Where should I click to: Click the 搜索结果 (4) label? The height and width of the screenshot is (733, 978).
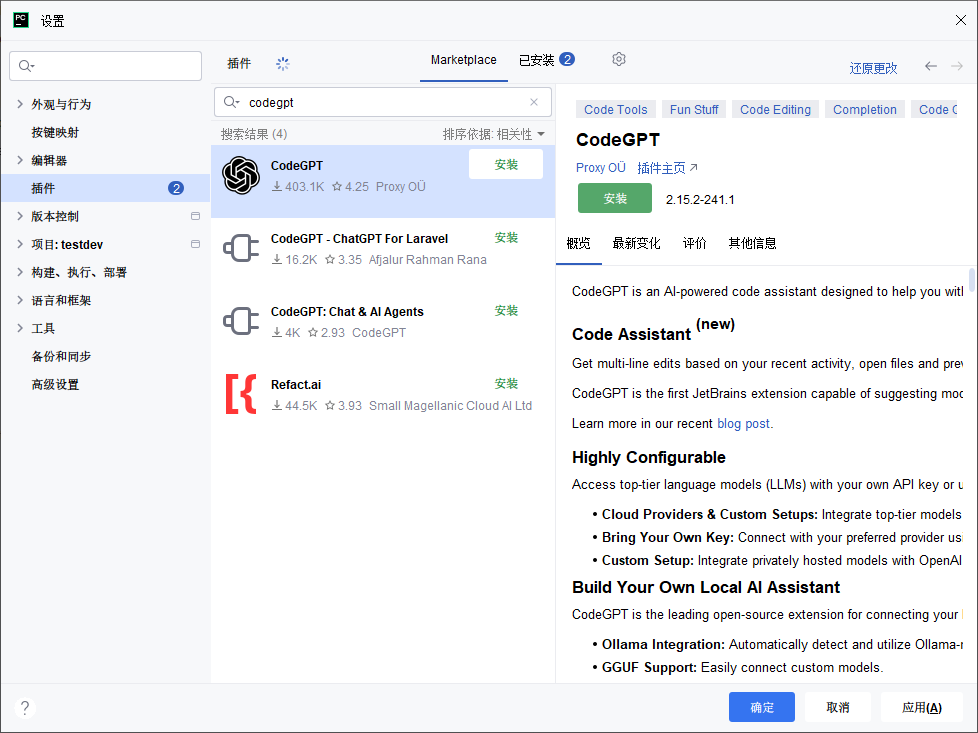click(254, 134)
